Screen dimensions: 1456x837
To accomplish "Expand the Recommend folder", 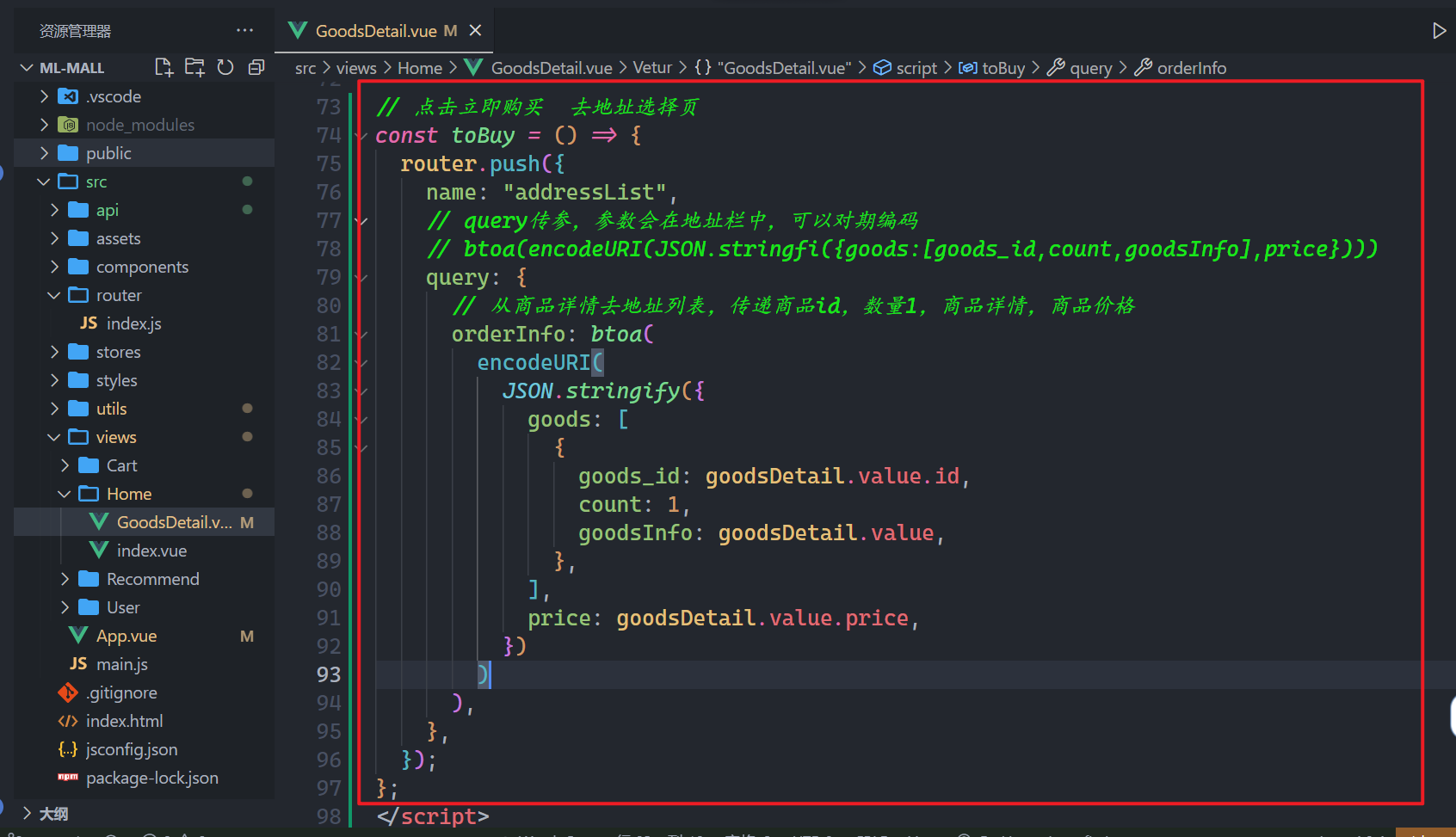I will click(x=65, y=579).
